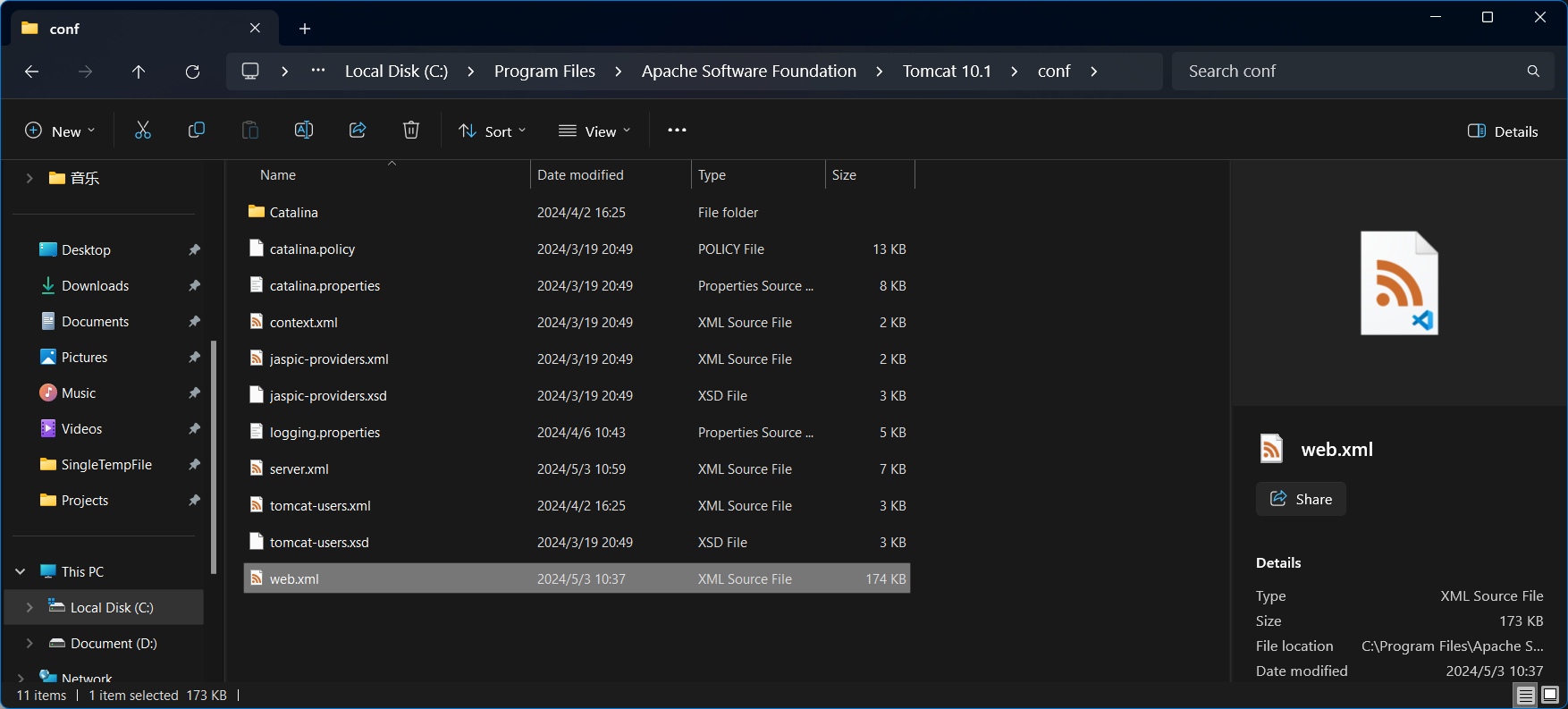
Task: Open Downloads in navigation pane
Action: point(96,286)
